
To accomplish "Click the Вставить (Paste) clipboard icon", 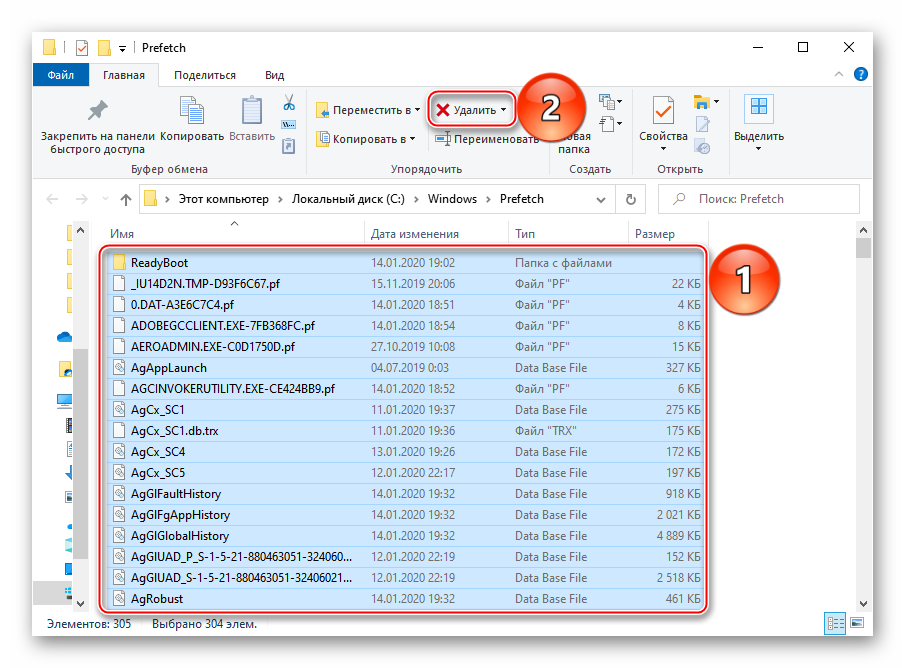I will [x=252, y=112].
